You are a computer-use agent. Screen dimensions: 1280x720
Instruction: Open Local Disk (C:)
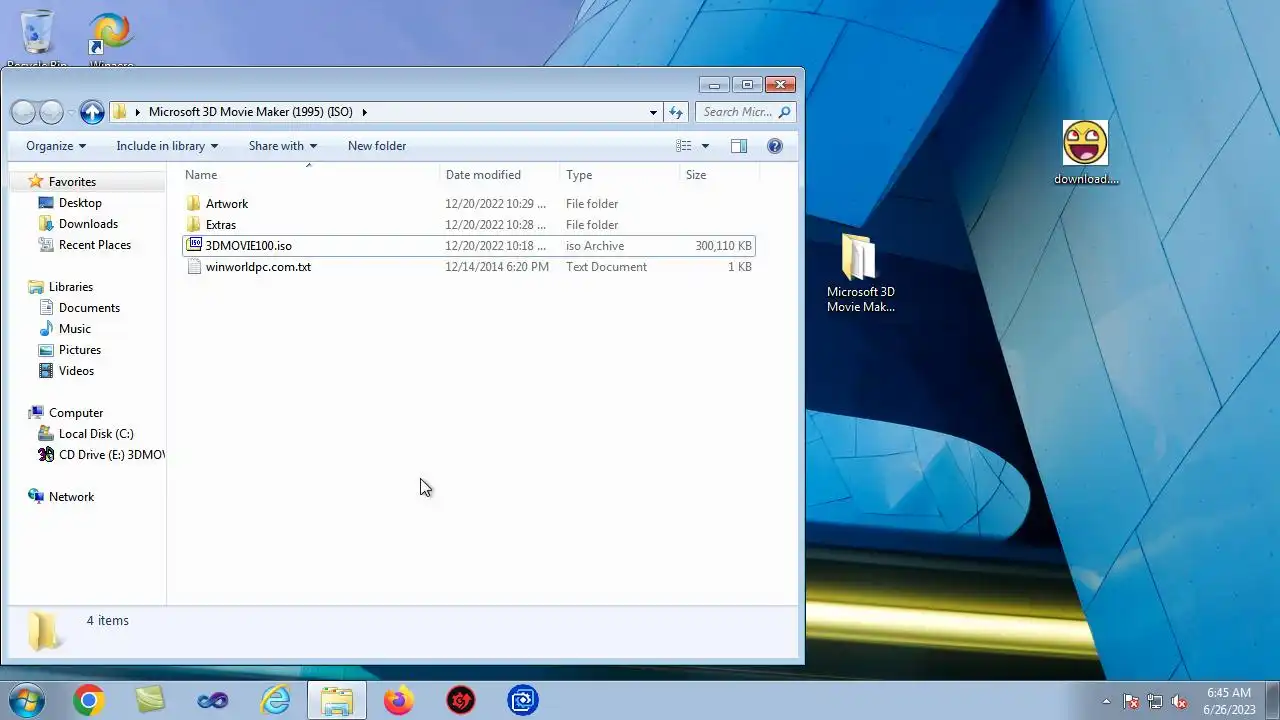point(96,434)
